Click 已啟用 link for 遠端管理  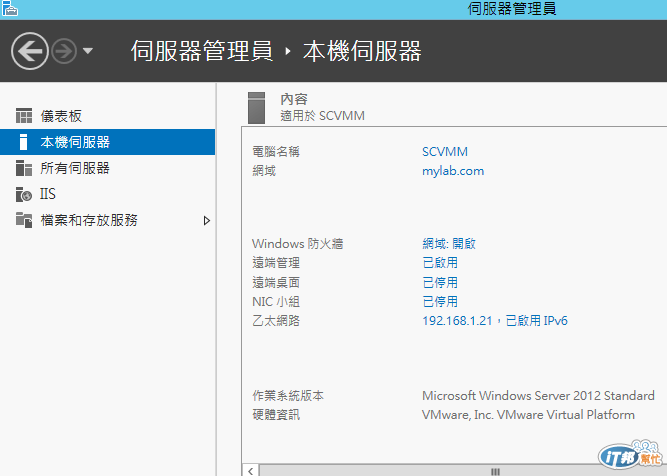pos(440,263)
